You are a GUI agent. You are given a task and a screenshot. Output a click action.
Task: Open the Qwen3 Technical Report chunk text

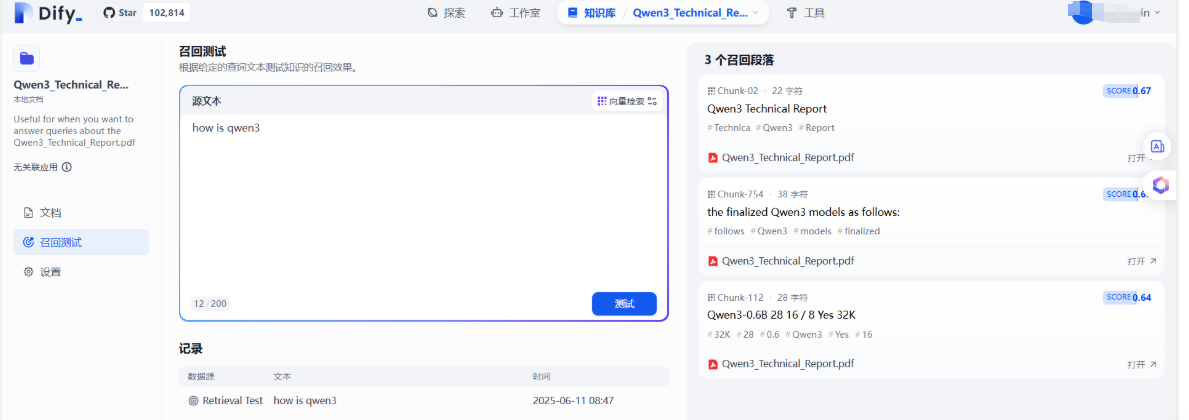[x=767, y=108]
